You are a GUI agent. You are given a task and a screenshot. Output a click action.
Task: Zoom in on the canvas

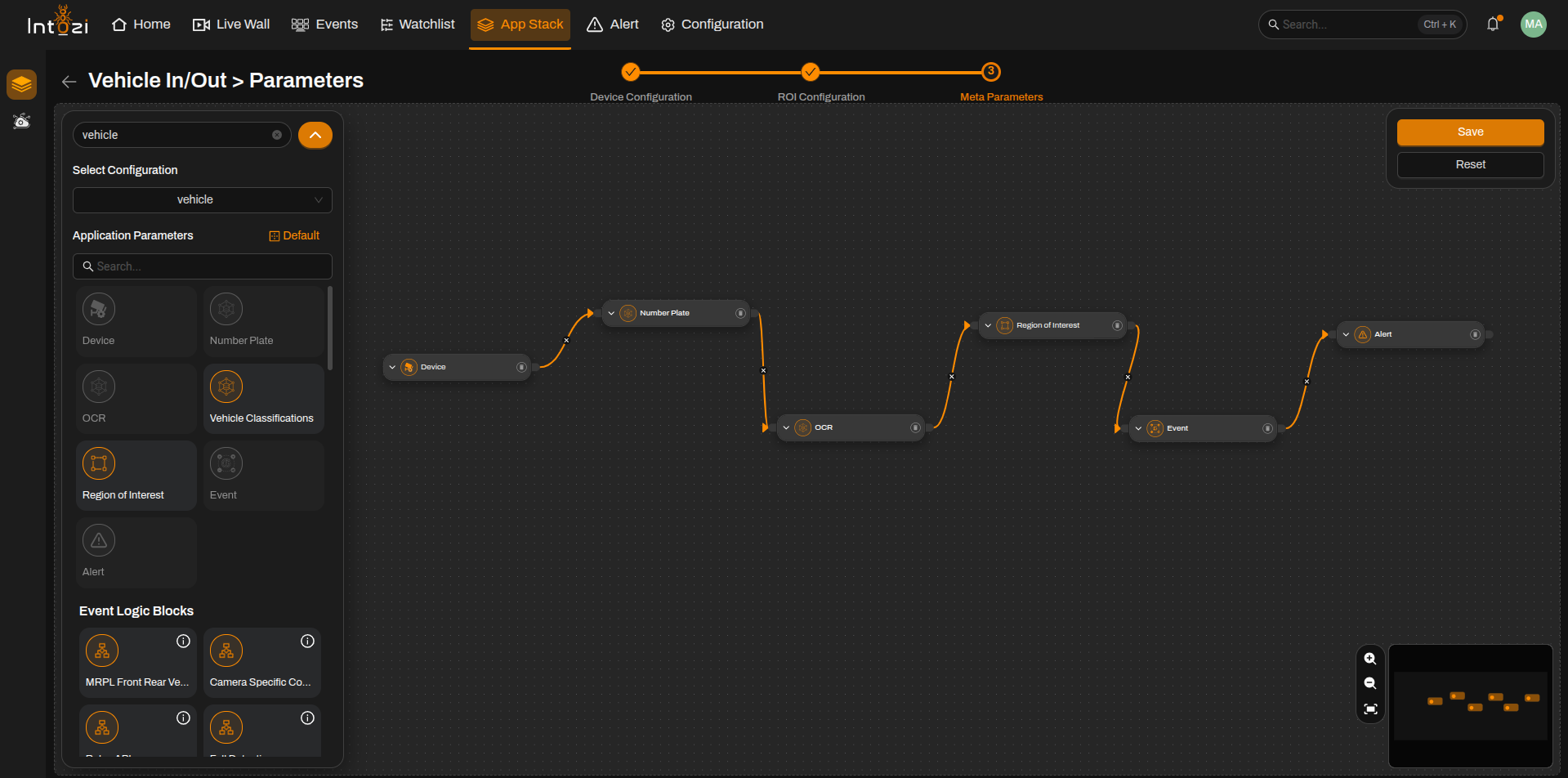point(1370,660)
